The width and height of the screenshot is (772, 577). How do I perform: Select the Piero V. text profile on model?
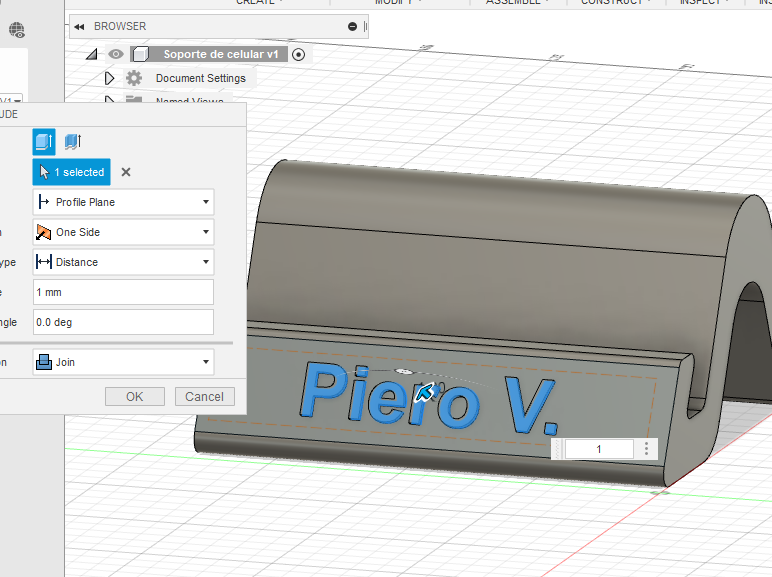[427, 399]
